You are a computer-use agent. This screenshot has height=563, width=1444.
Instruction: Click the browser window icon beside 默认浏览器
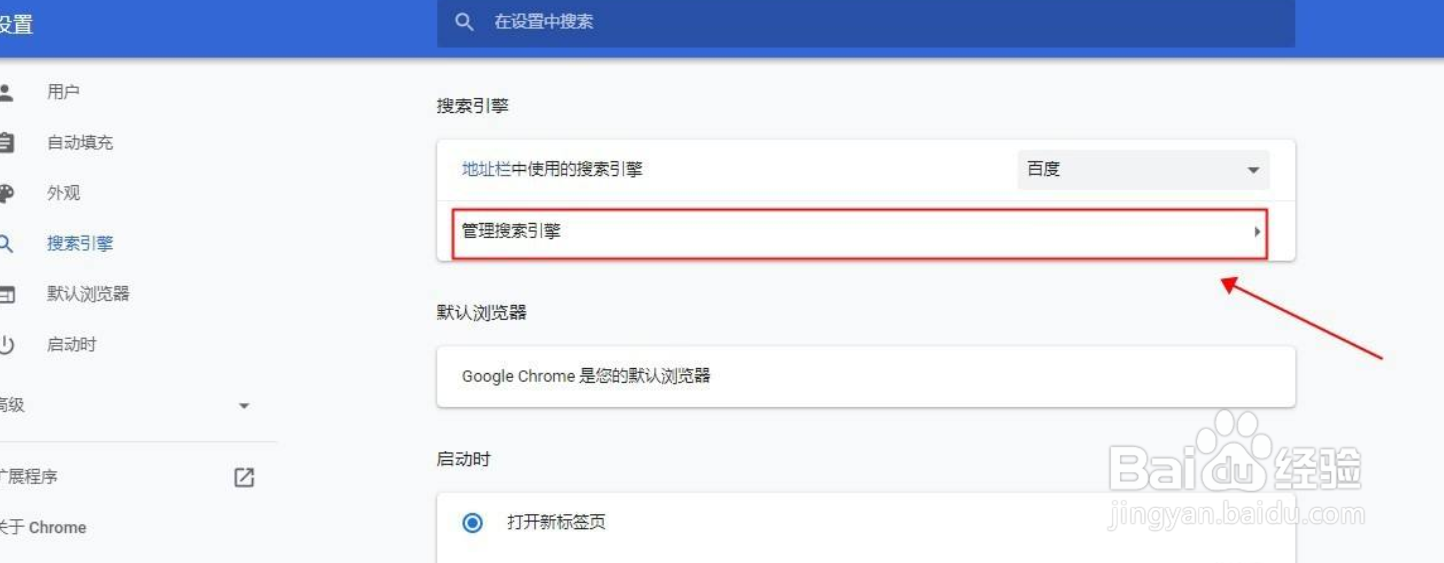coord(6,294)
